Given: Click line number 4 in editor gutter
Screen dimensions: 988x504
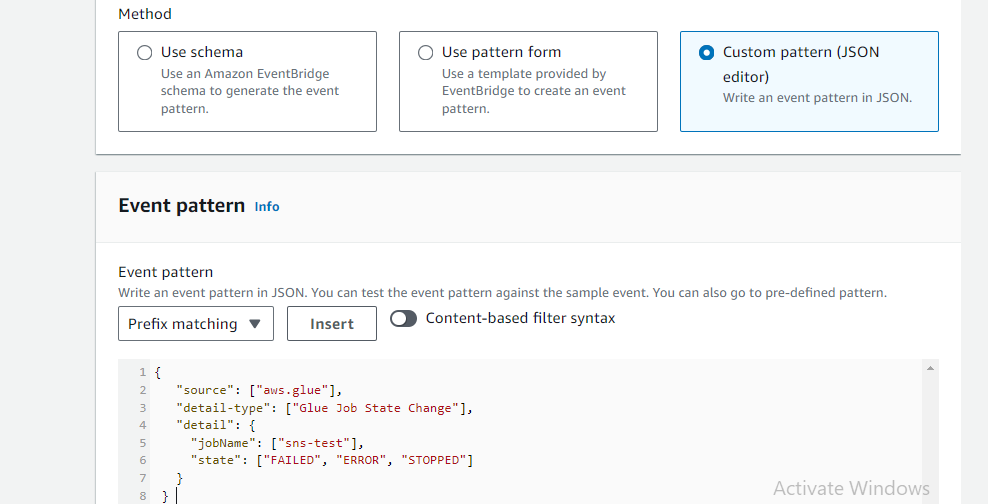Looking at the screenshot, I should click(x=143, y=425).
